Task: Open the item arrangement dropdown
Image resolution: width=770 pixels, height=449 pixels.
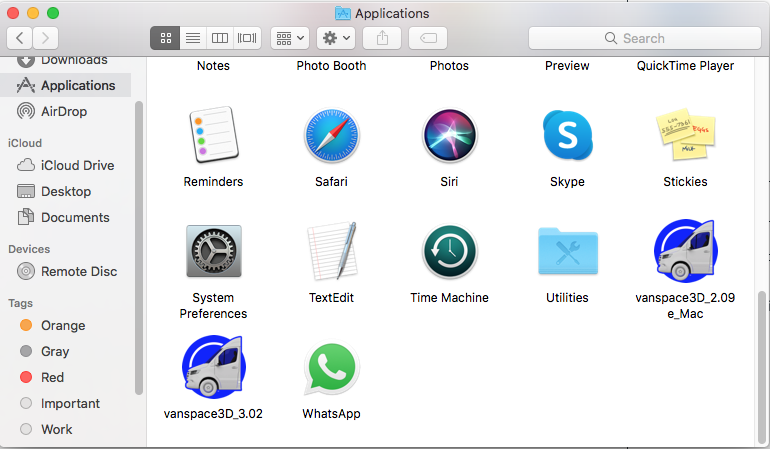Action: coord(290,38)
